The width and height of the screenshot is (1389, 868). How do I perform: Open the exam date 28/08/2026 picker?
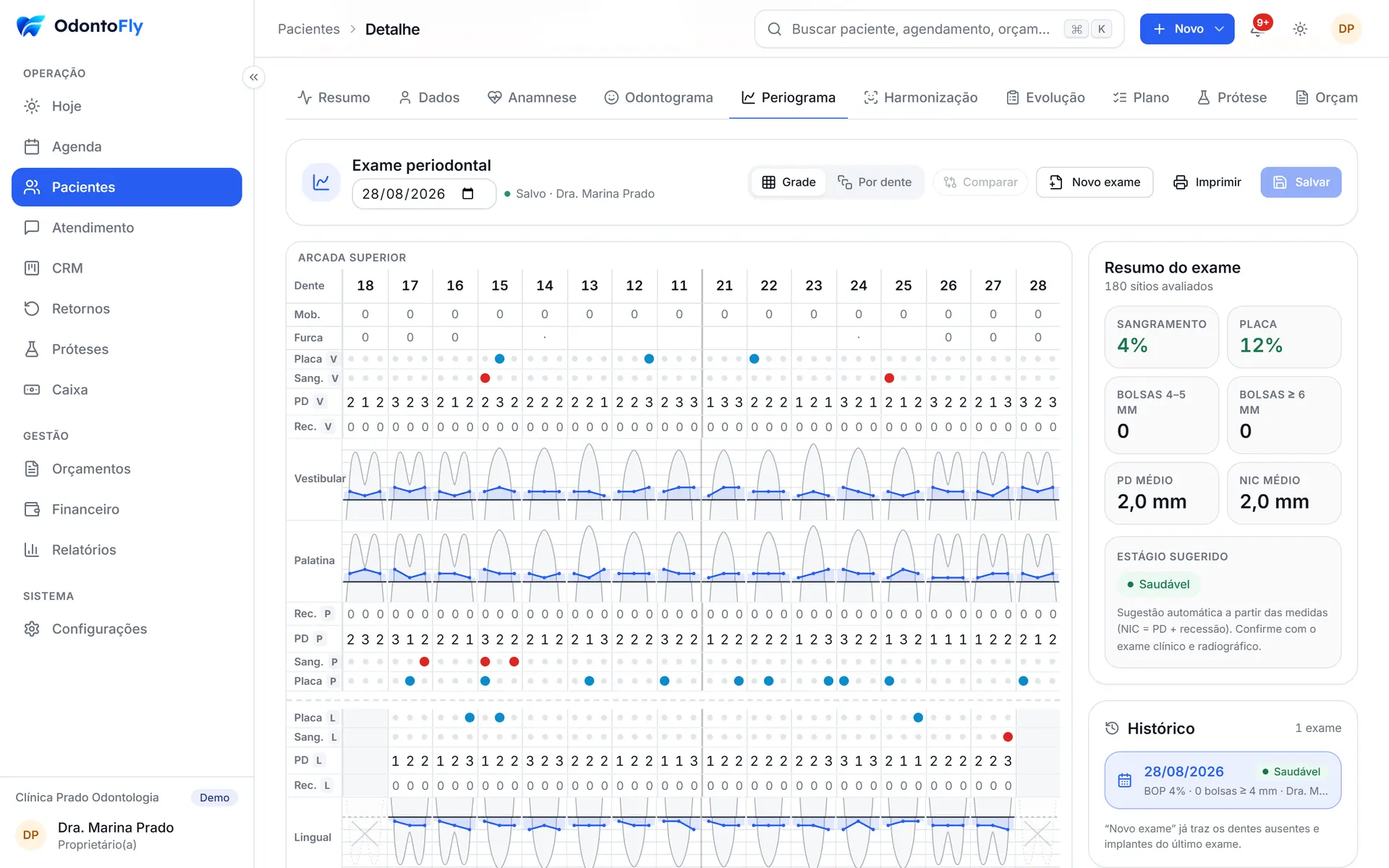pos(424,194)
